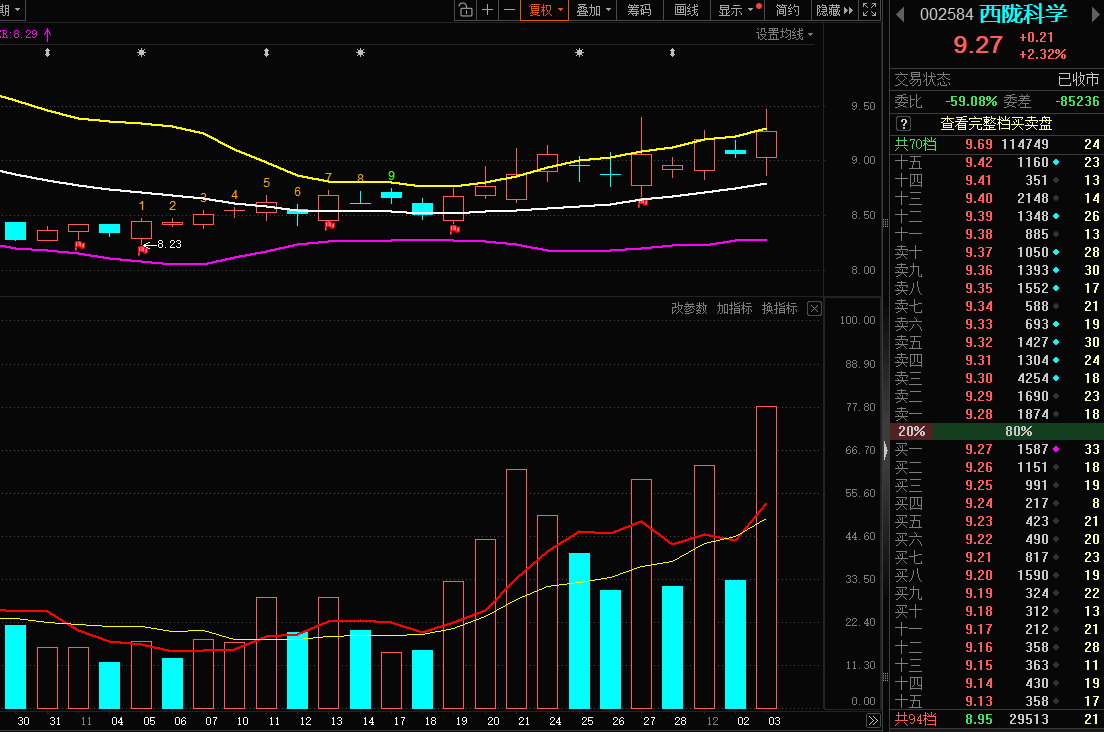Screen dimensions: 1104x732
Task: Click date label 03 on time axis
Action: [x=774, y=721]
